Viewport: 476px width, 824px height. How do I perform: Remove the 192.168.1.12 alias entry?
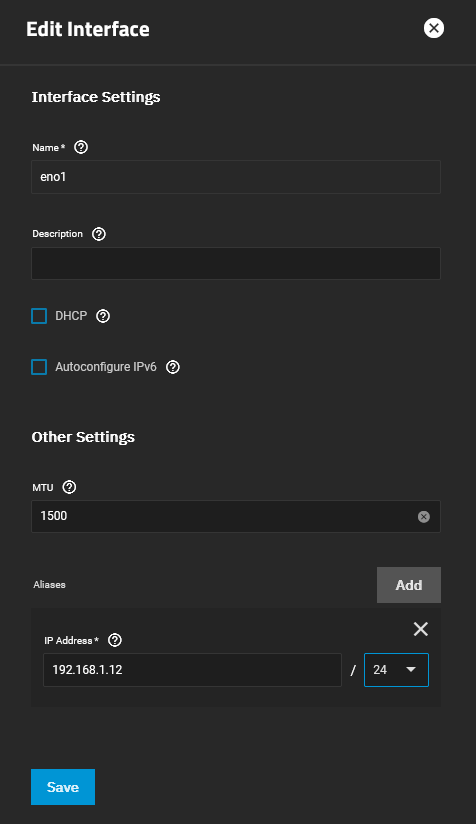(421, 629)
